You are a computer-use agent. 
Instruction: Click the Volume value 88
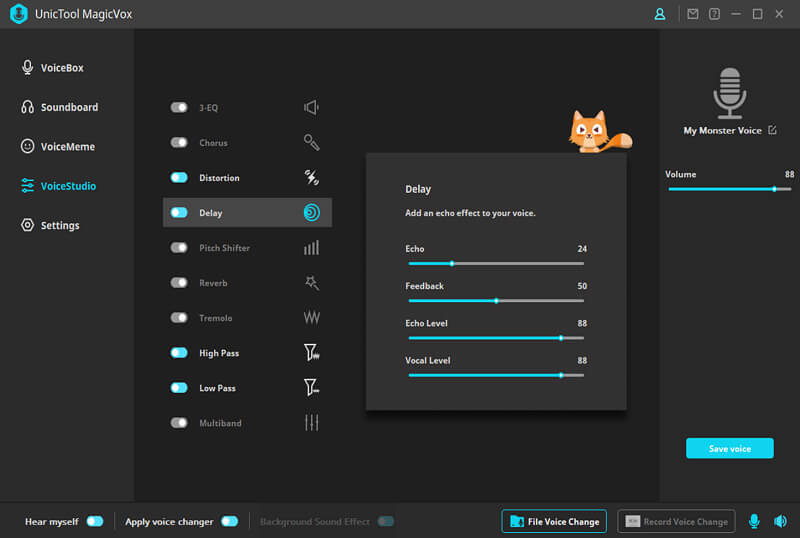tap(789, 174)
